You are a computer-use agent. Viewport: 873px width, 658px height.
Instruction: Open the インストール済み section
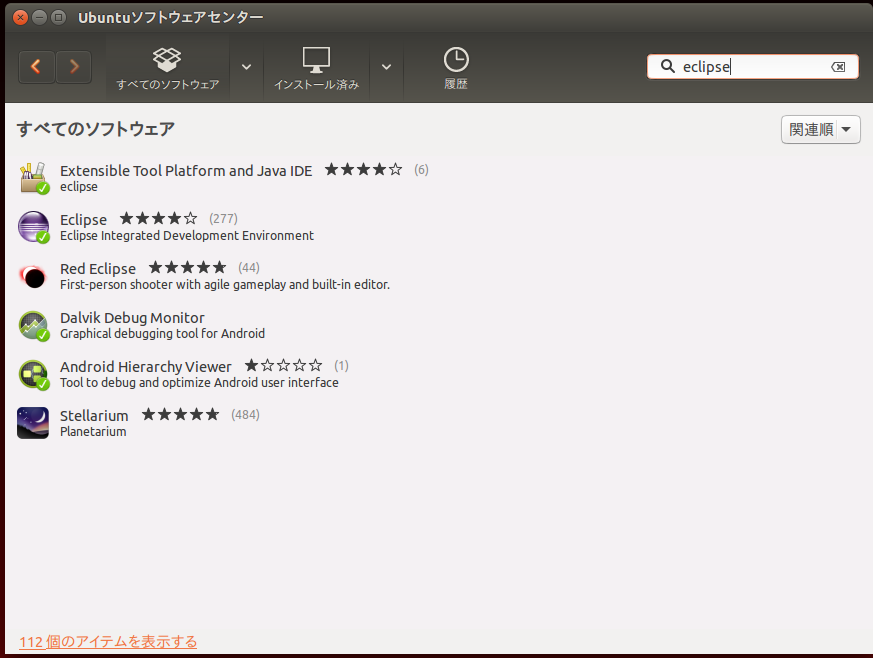tap(316, 68)
